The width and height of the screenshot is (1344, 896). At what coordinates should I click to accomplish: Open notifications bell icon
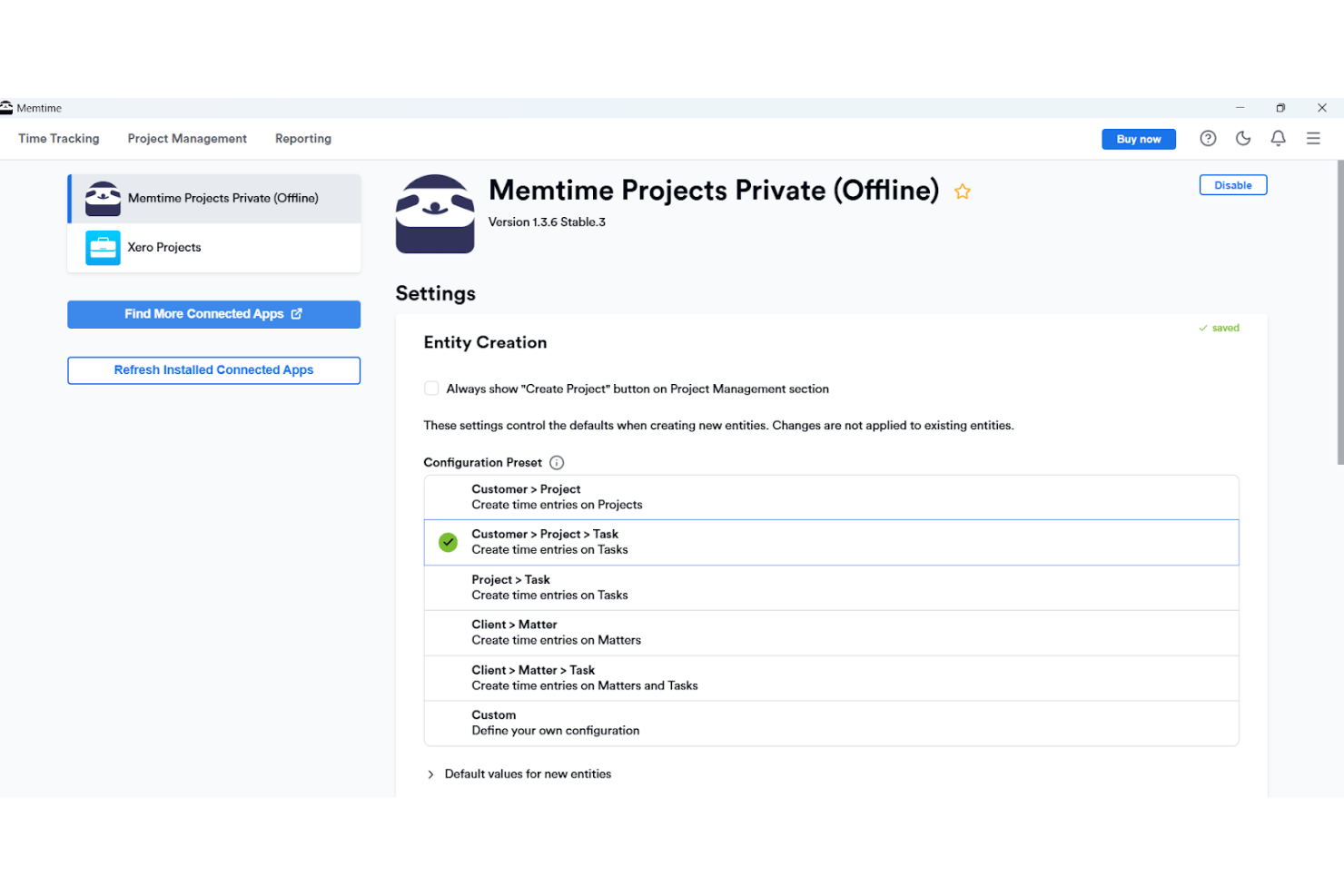tap(1278, 138)
